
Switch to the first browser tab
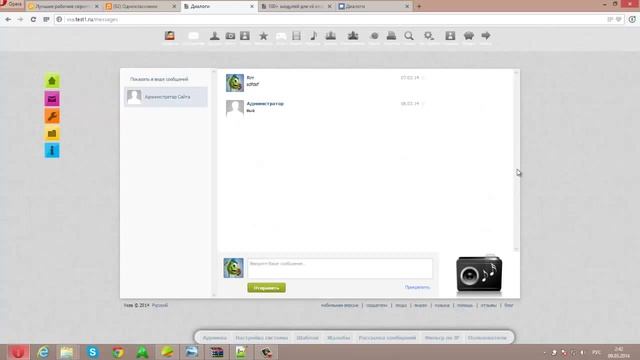pyautogui.click(x=63, y=7)
